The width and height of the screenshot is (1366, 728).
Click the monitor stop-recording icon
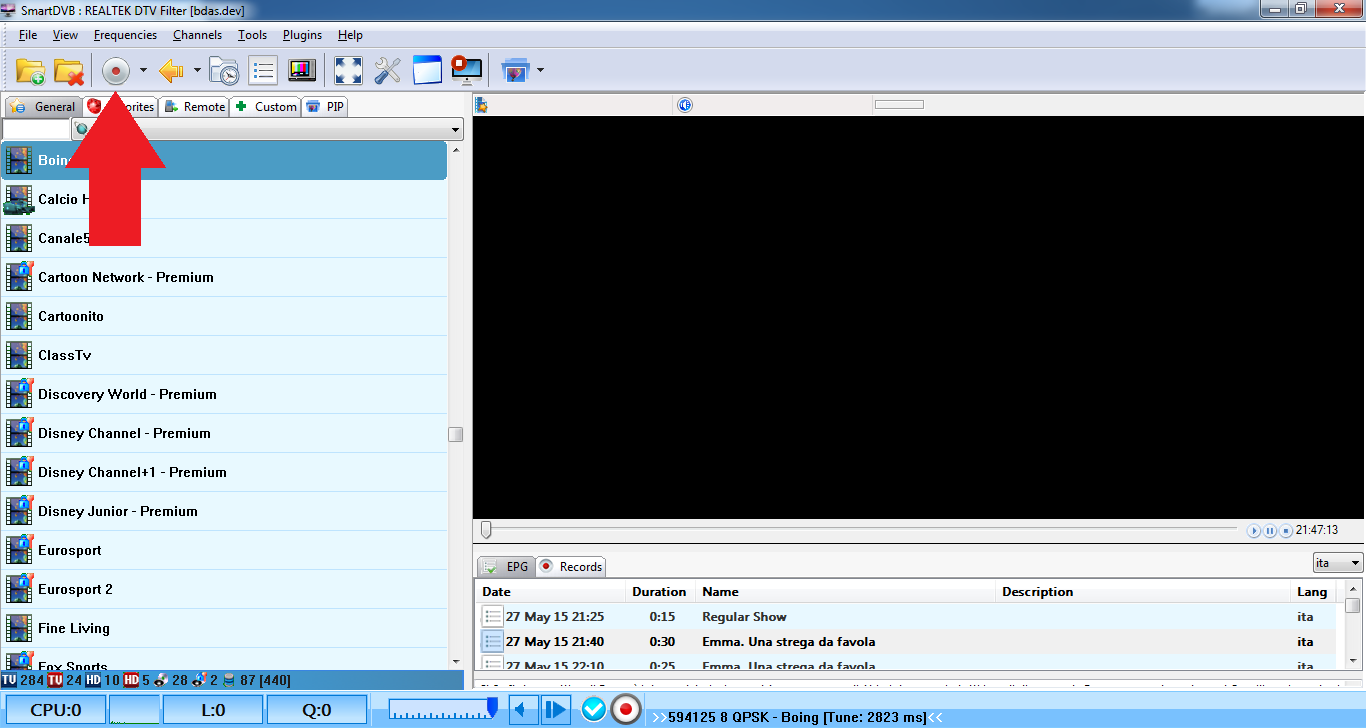[466, 71]
